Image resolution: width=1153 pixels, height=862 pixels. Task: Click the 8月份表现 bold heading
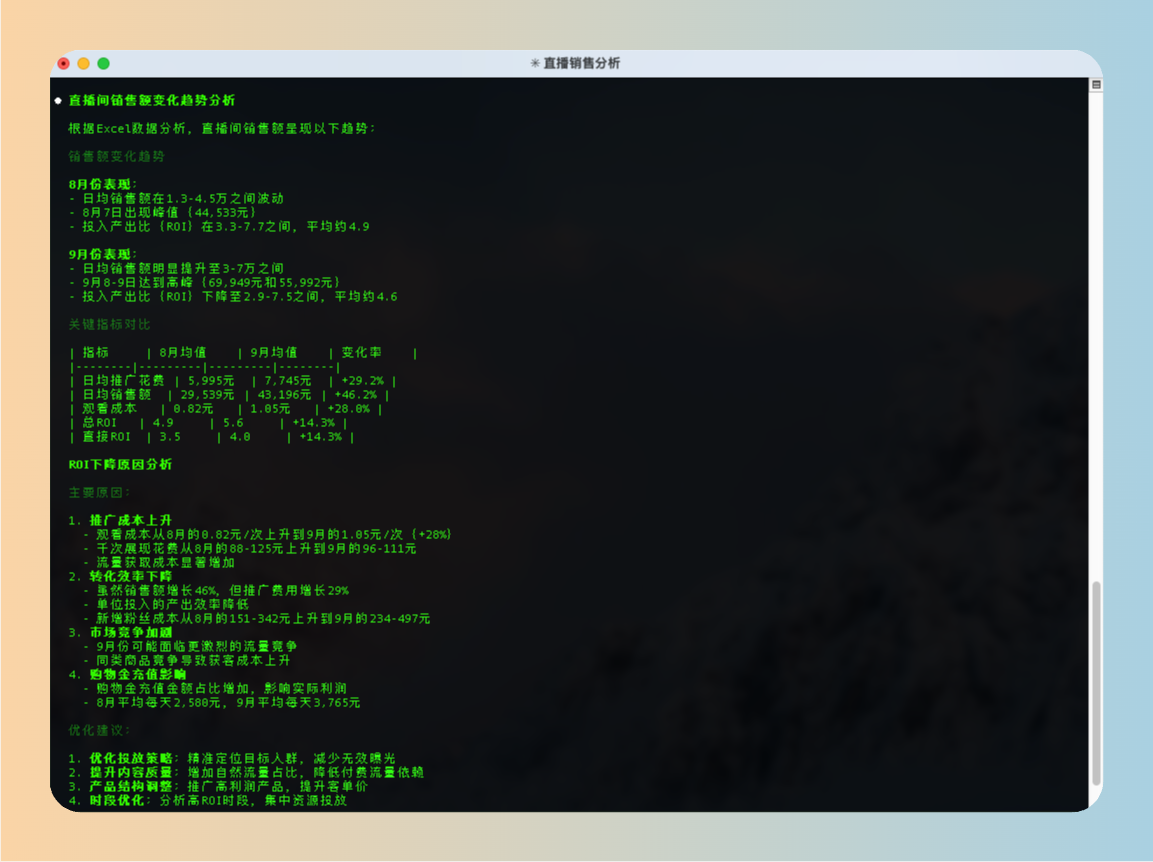click(x=103, y=184)
